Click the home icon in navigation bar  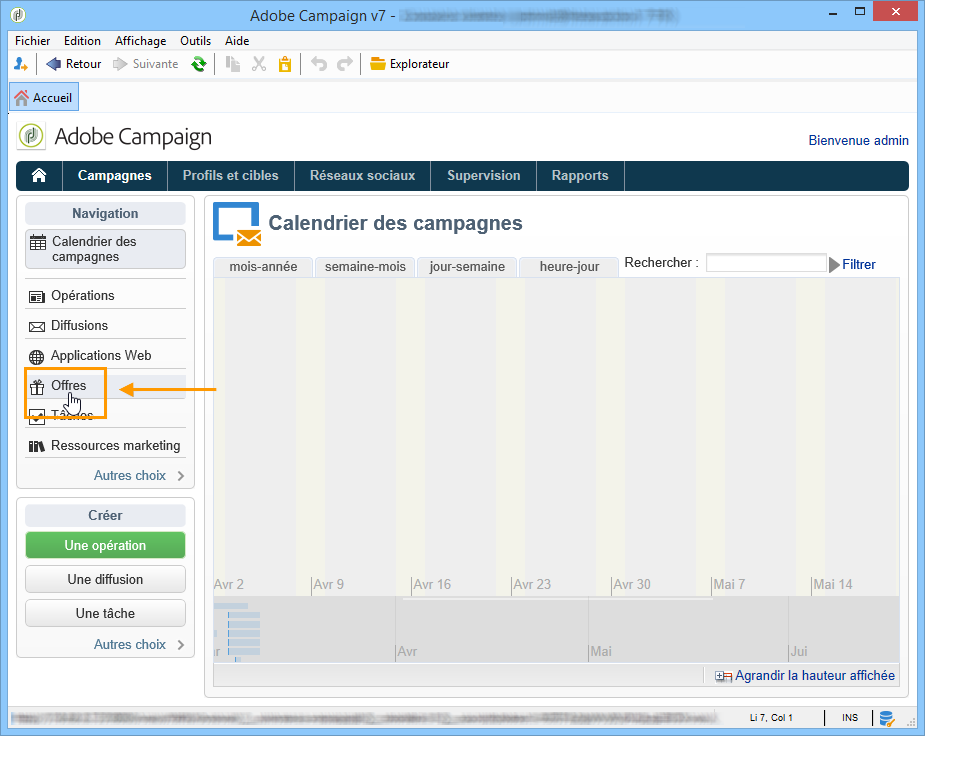point(39,176)
